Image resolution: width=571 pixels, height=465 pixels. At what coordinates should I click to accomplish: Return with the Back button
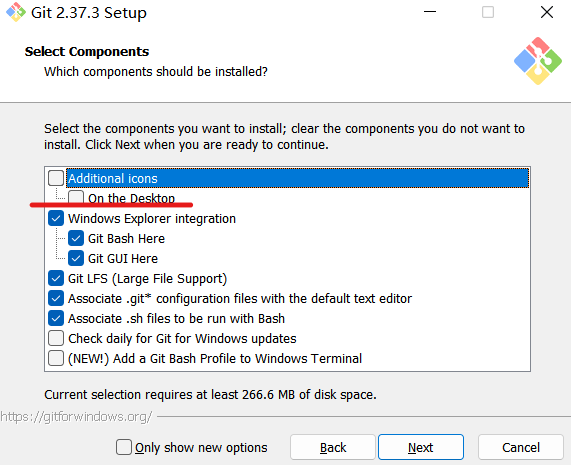333,447
